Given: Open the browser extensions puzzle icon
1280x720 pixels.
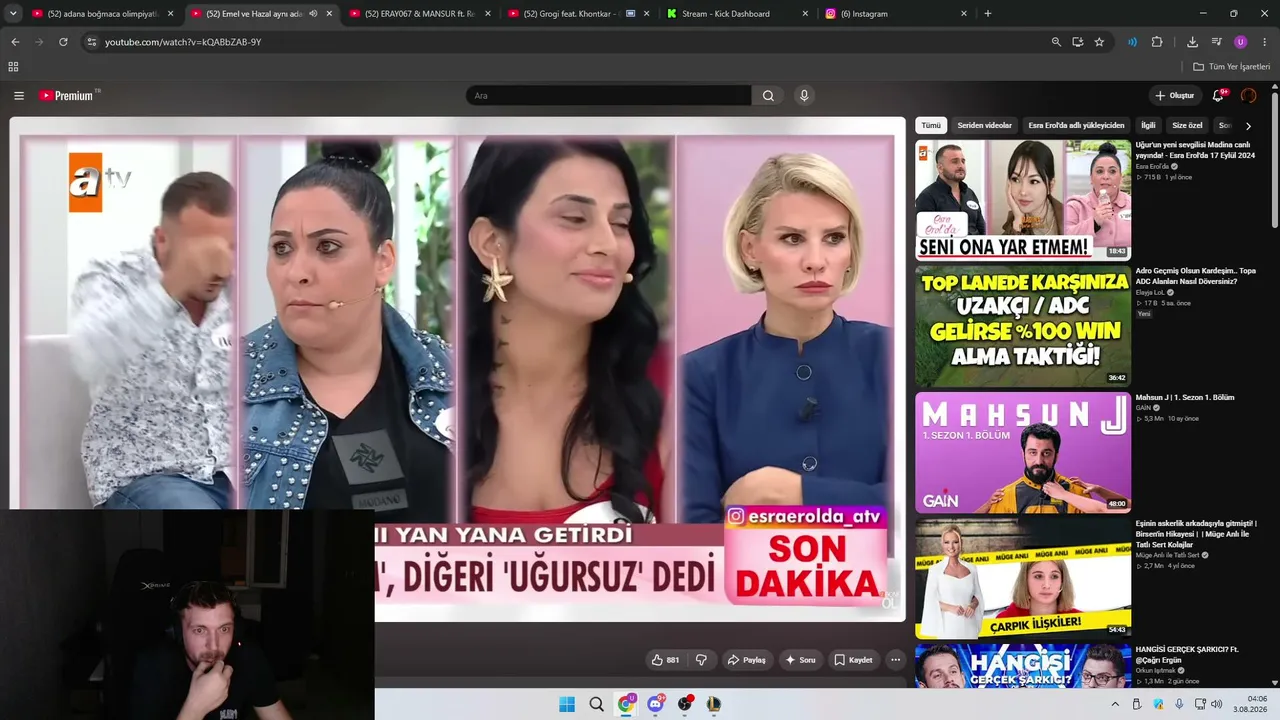Looking at the screenshot, I should 1157,42.
